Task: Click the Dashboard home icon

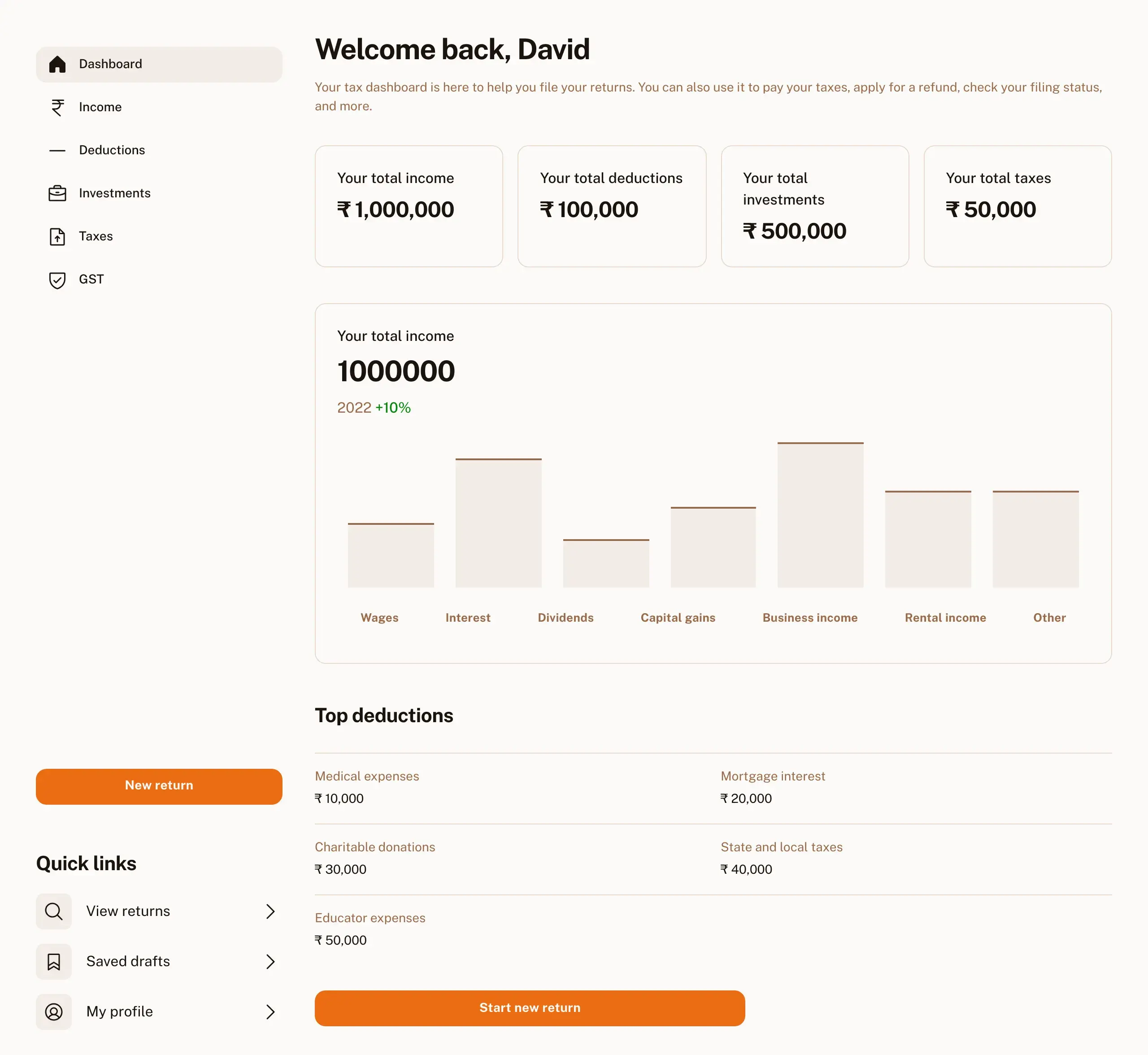Action: (57, 64)
